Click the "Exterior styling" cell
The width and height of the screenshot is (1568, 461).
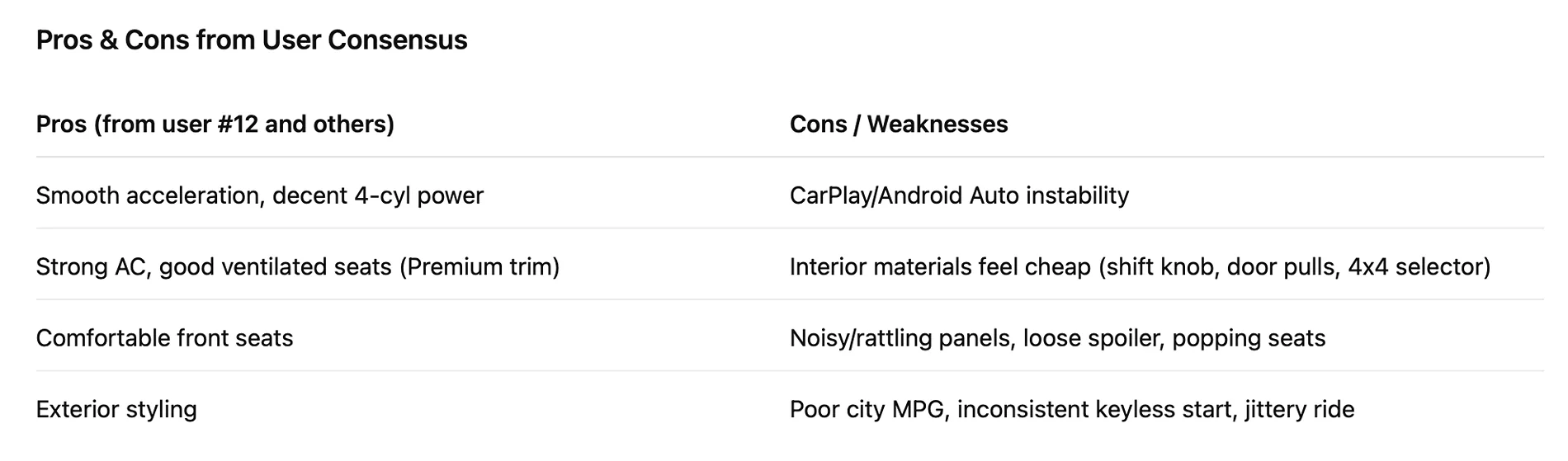116,410
